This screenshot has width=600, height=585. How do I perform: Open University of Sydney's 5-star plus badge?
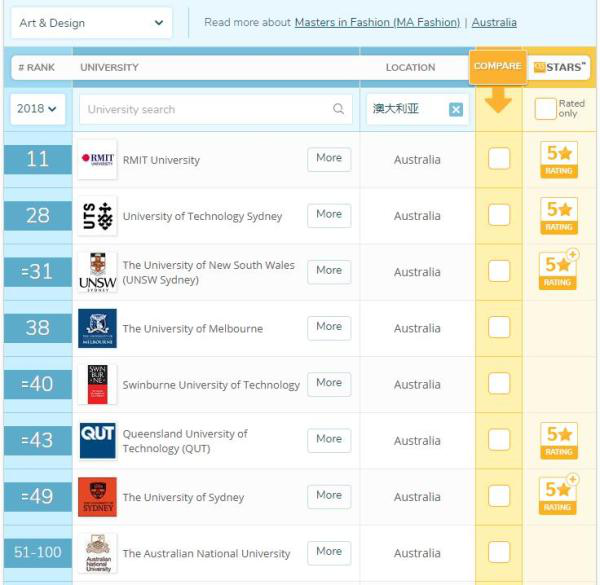coord(559,495)
